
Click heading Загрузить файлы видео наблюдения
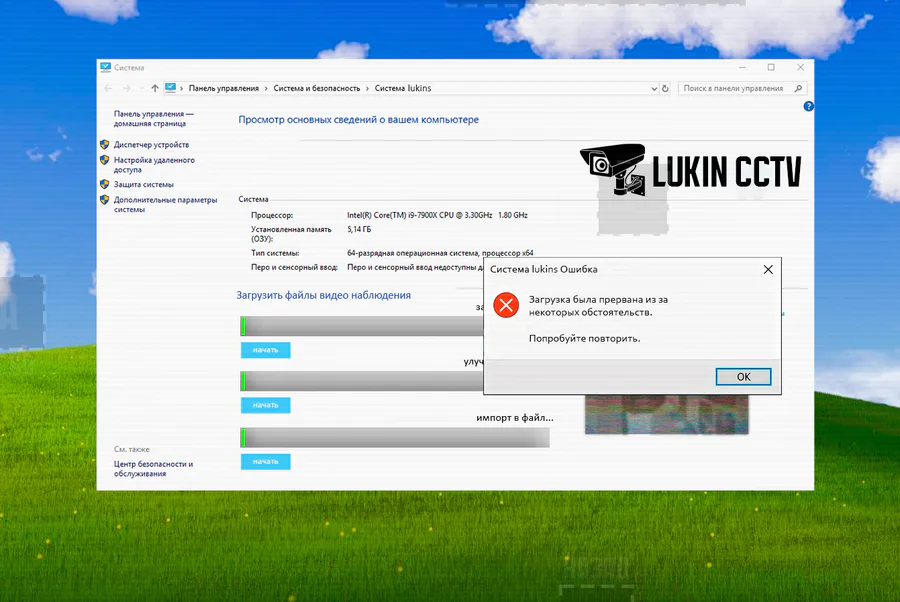coord(324,295)
